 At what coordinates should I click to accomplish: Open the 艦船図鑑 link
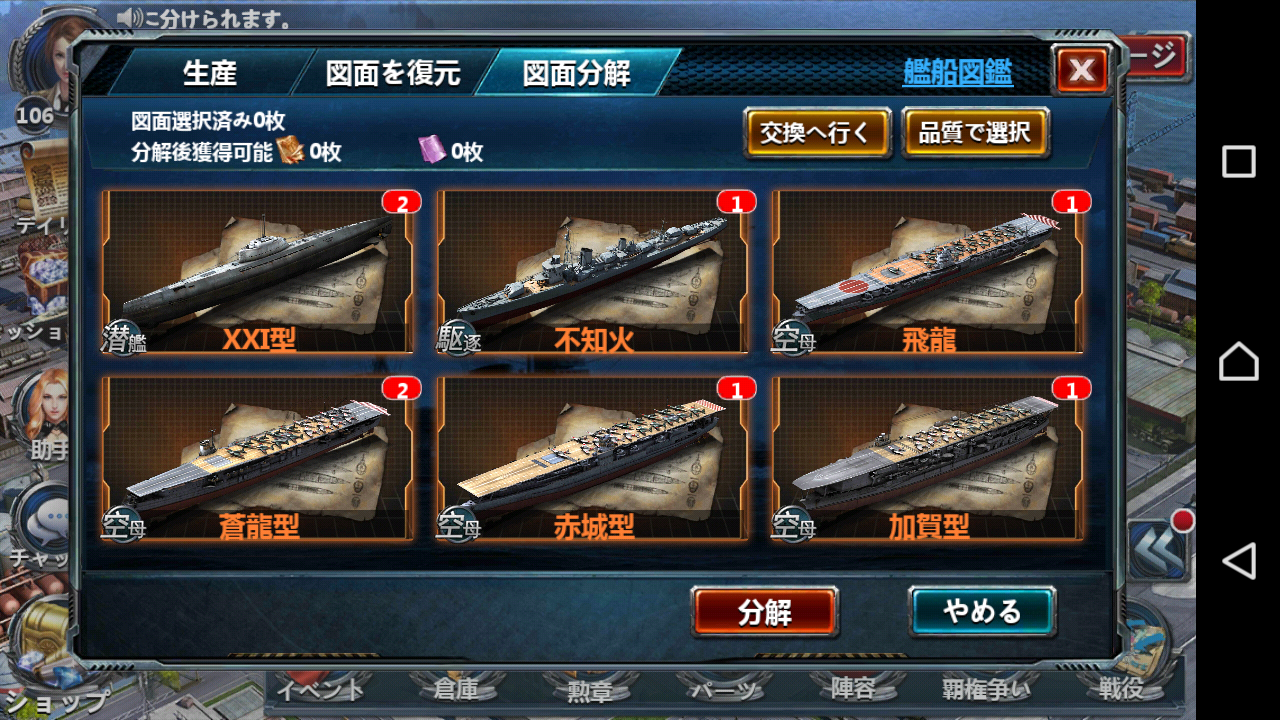coord(957,72)
